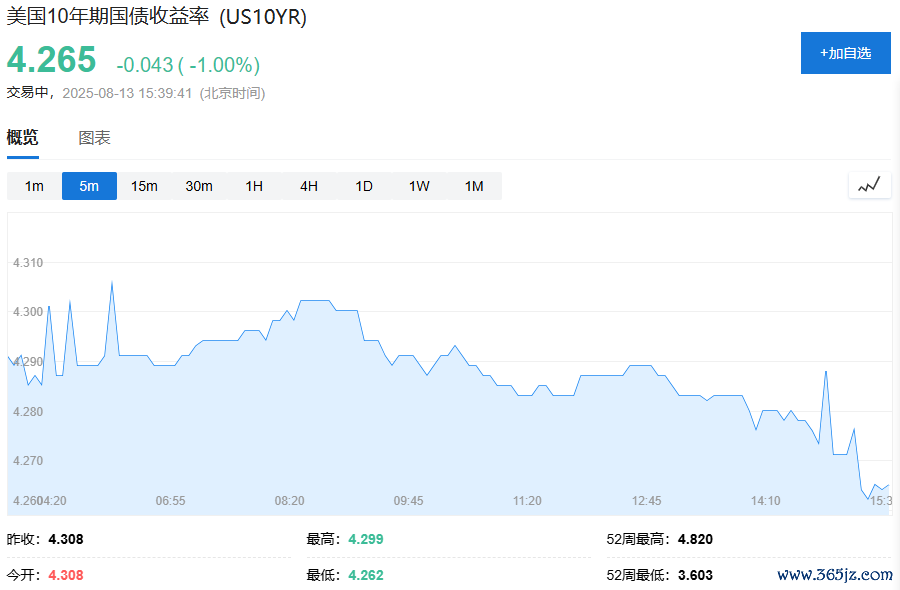This screenshot has width=900, height=590.
Task: Click the US10YR title heading
Action: point(157,18)
